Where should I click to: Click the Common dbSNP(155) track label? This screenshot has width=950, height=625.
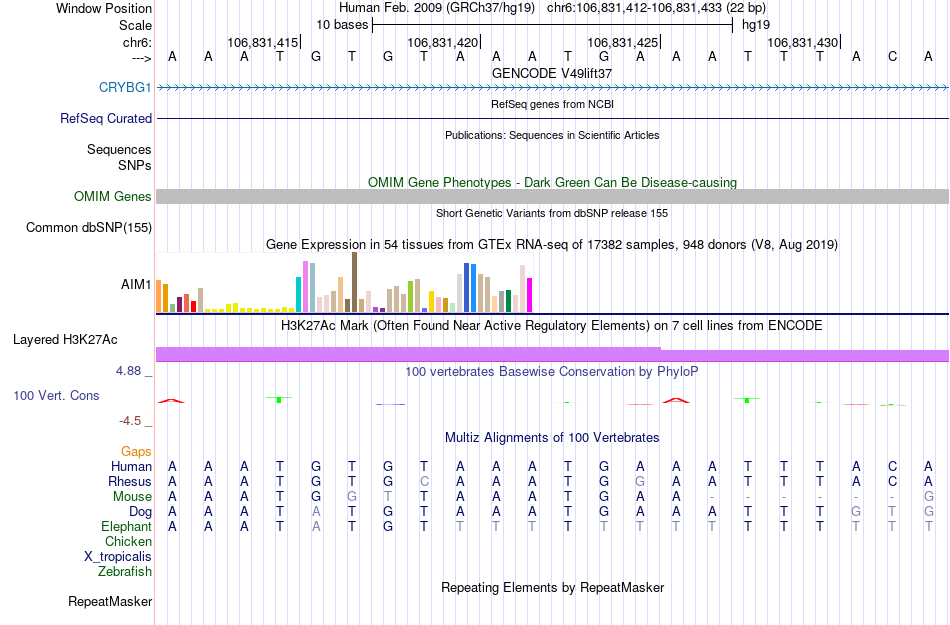88,228
